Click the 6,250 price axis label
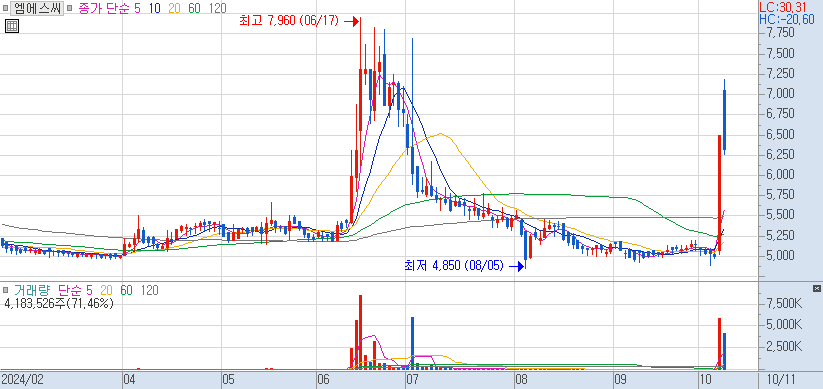 coord(780,154)
